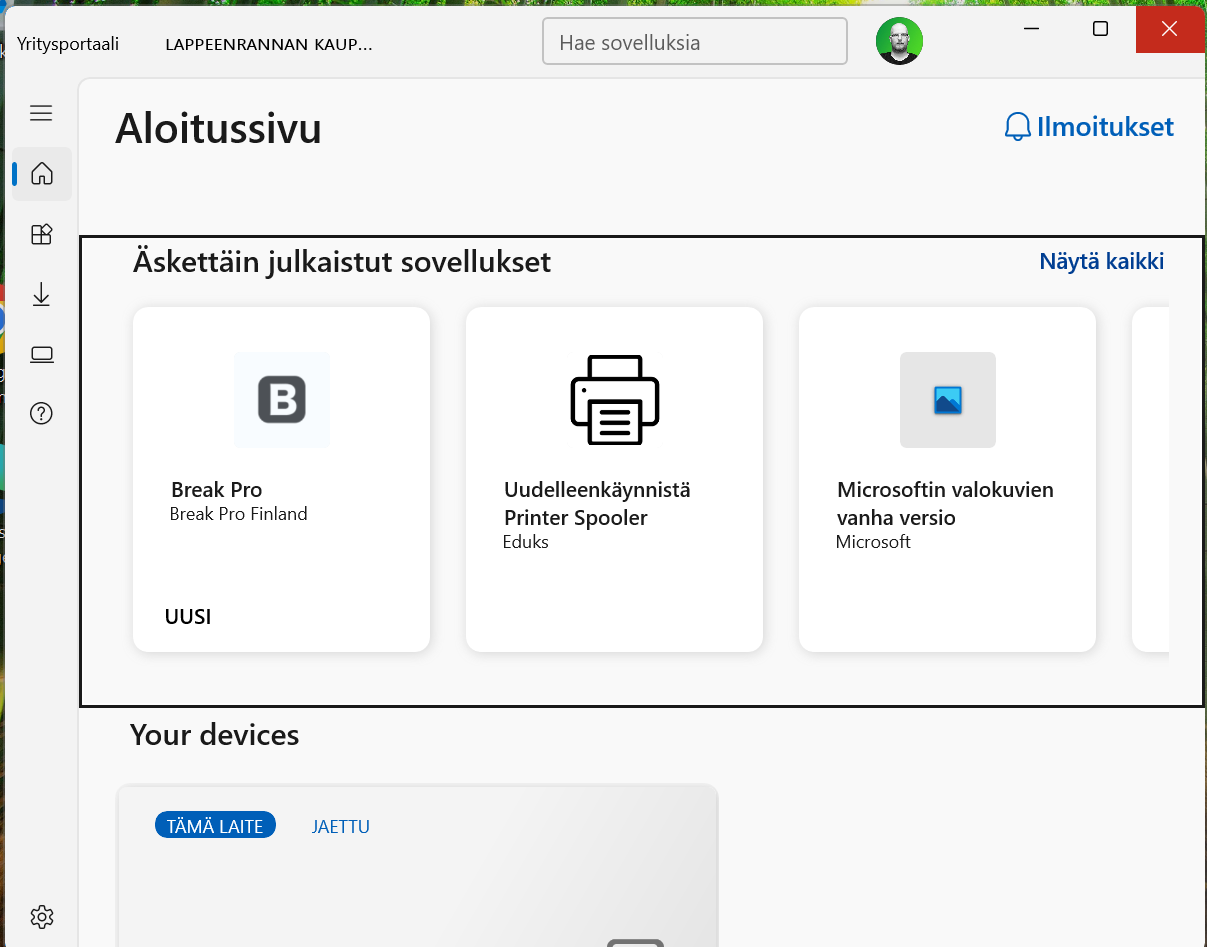Maximize the Yritysportaali window
This screenshot has width=1207, height=947.
point(1100,29)
